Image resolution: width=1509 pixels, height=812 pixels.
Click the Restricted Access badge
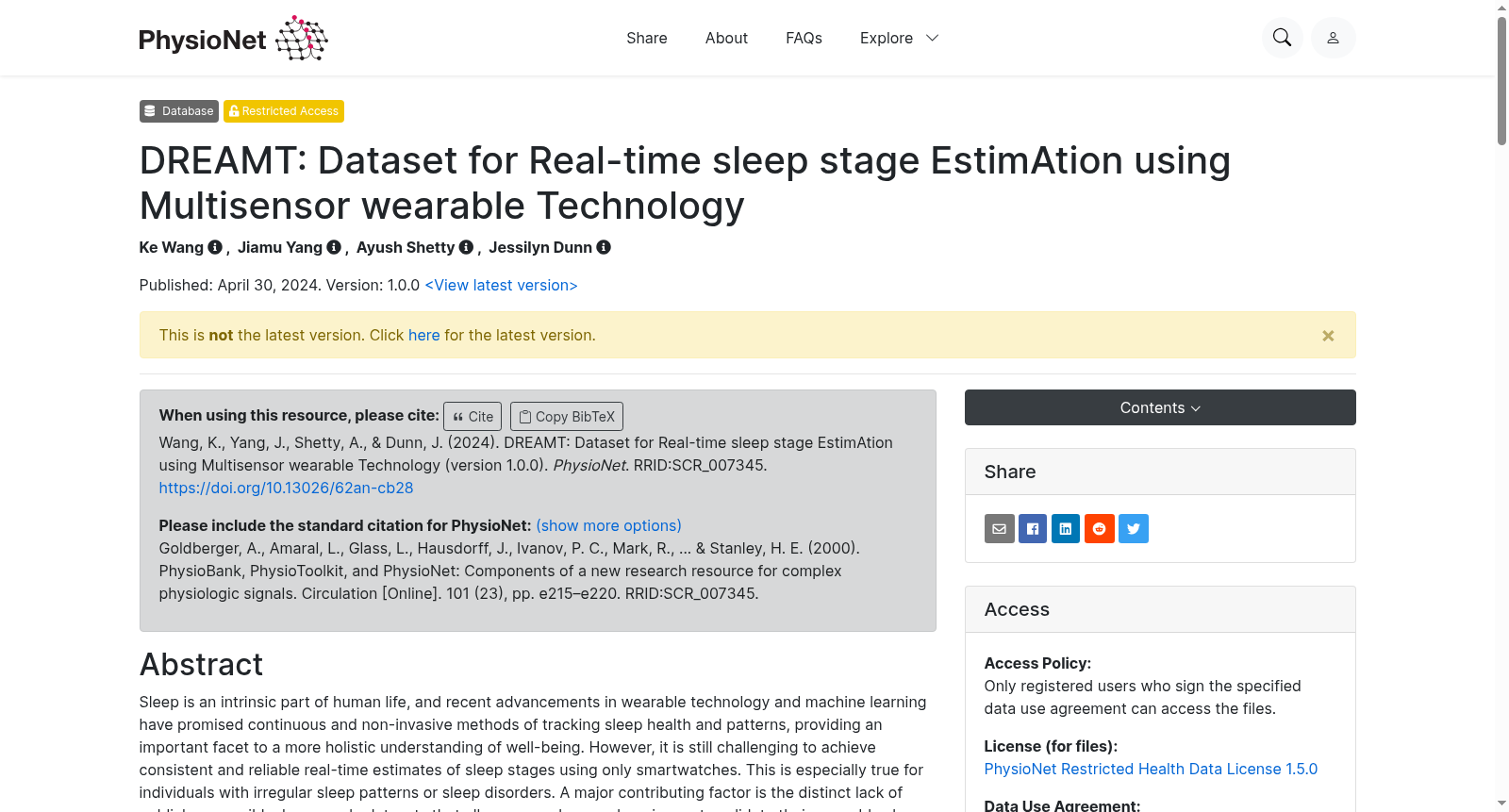[284, 111]
